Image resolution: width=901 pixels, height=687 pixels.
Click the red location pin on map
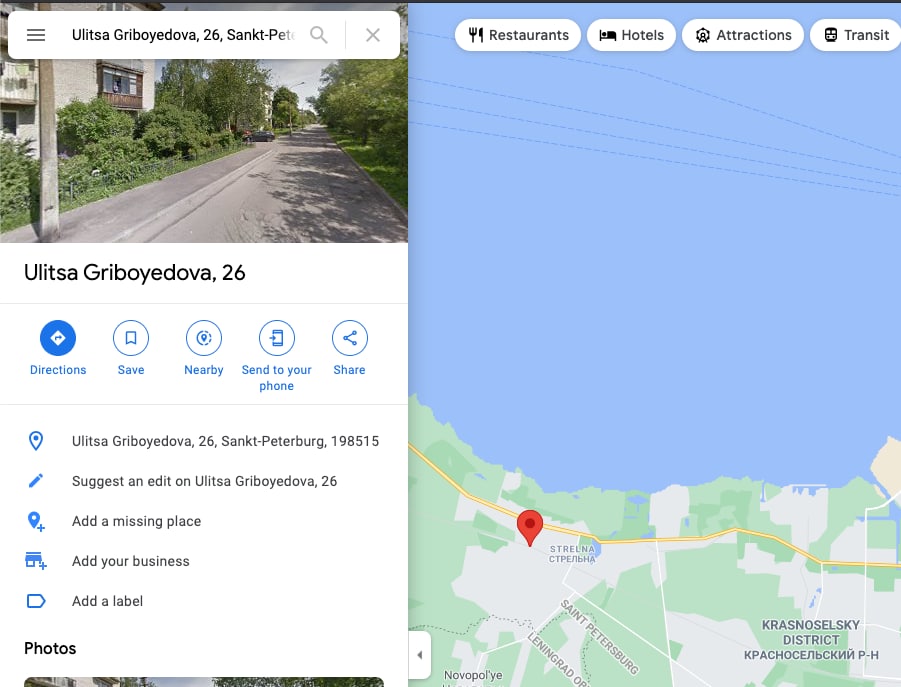click(530, 527)
